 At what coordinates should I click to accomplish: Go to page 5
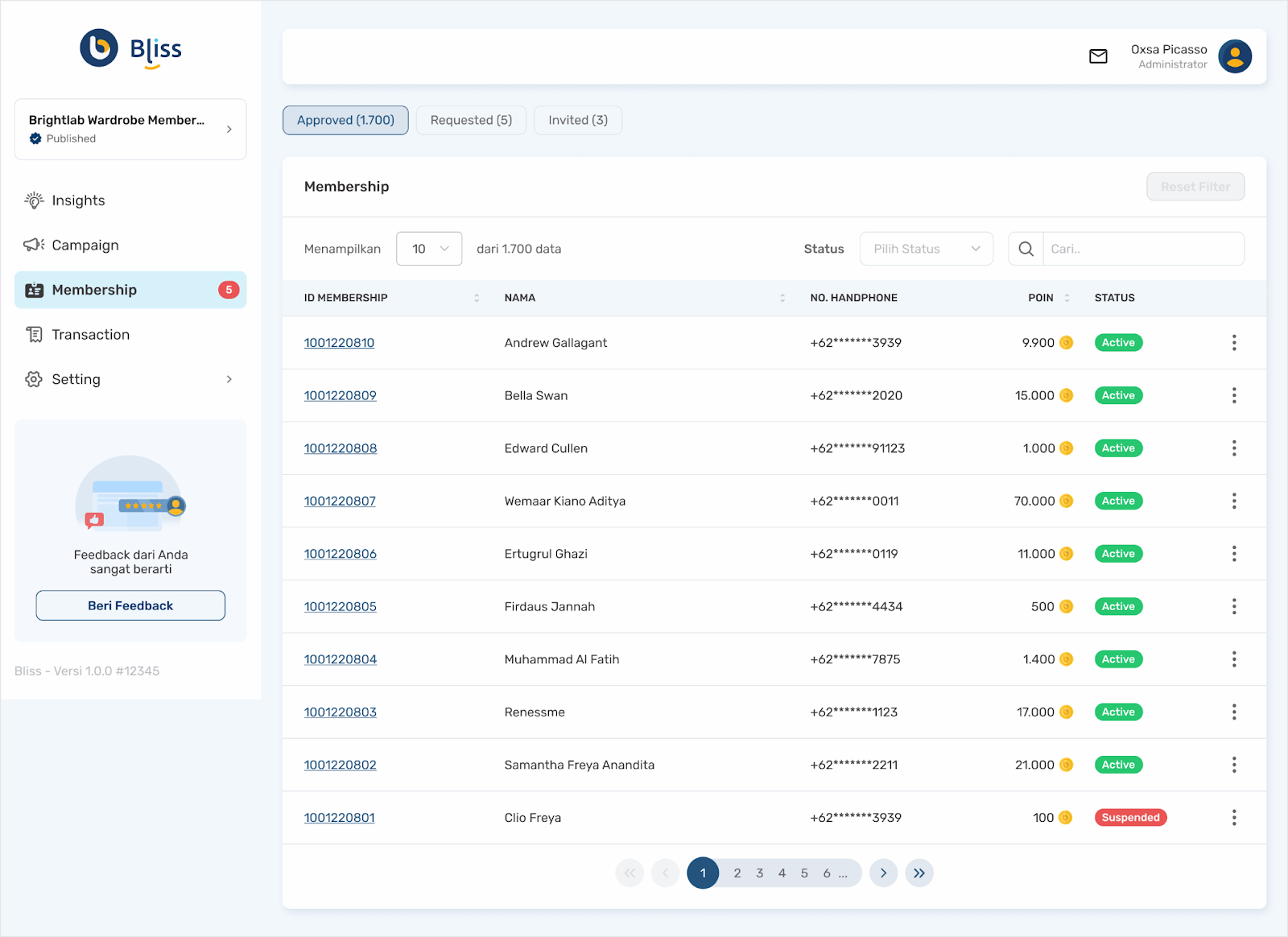coord(804,873)
